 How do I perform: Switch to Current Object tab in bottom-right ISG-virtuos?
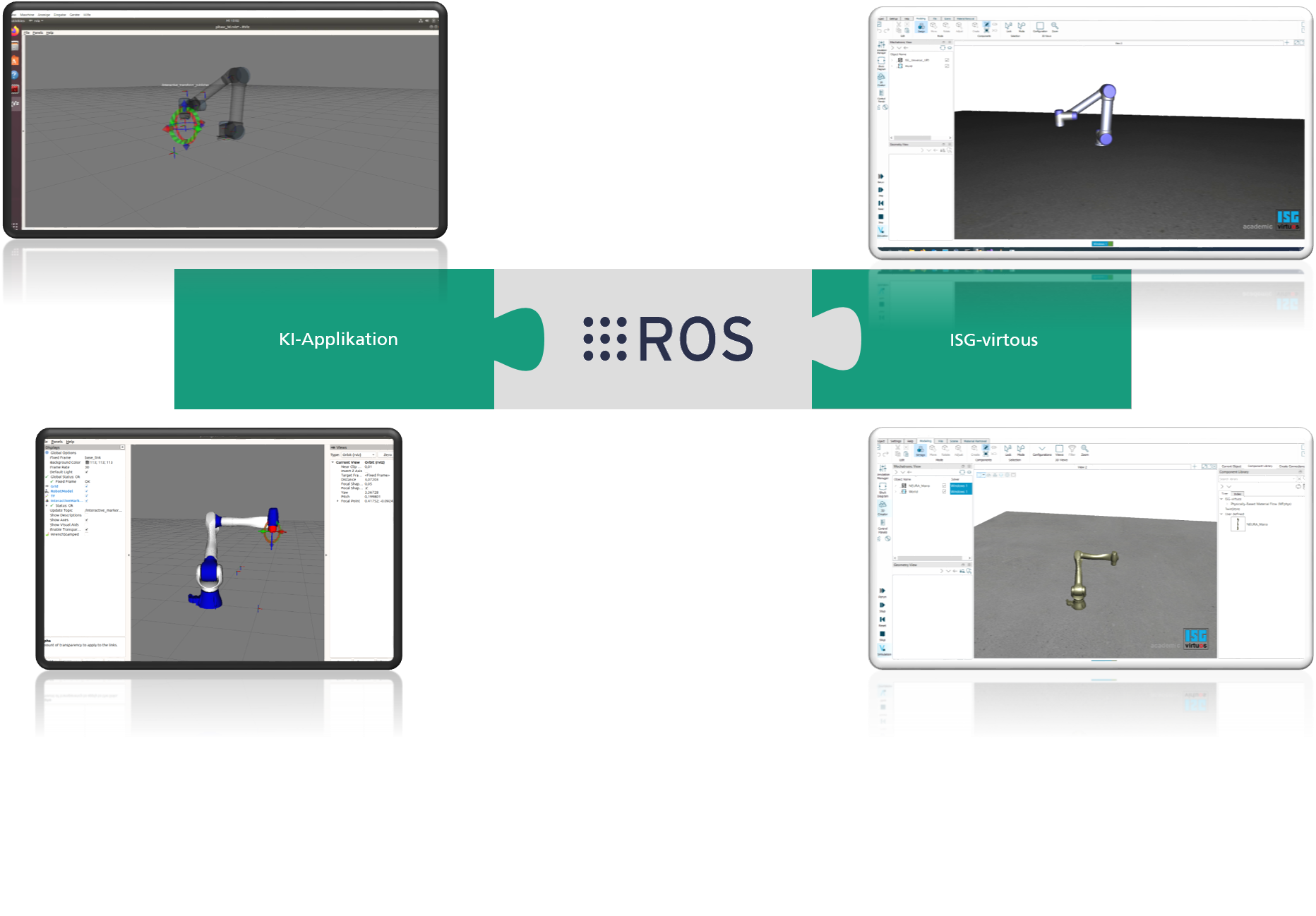[1231, 466]
